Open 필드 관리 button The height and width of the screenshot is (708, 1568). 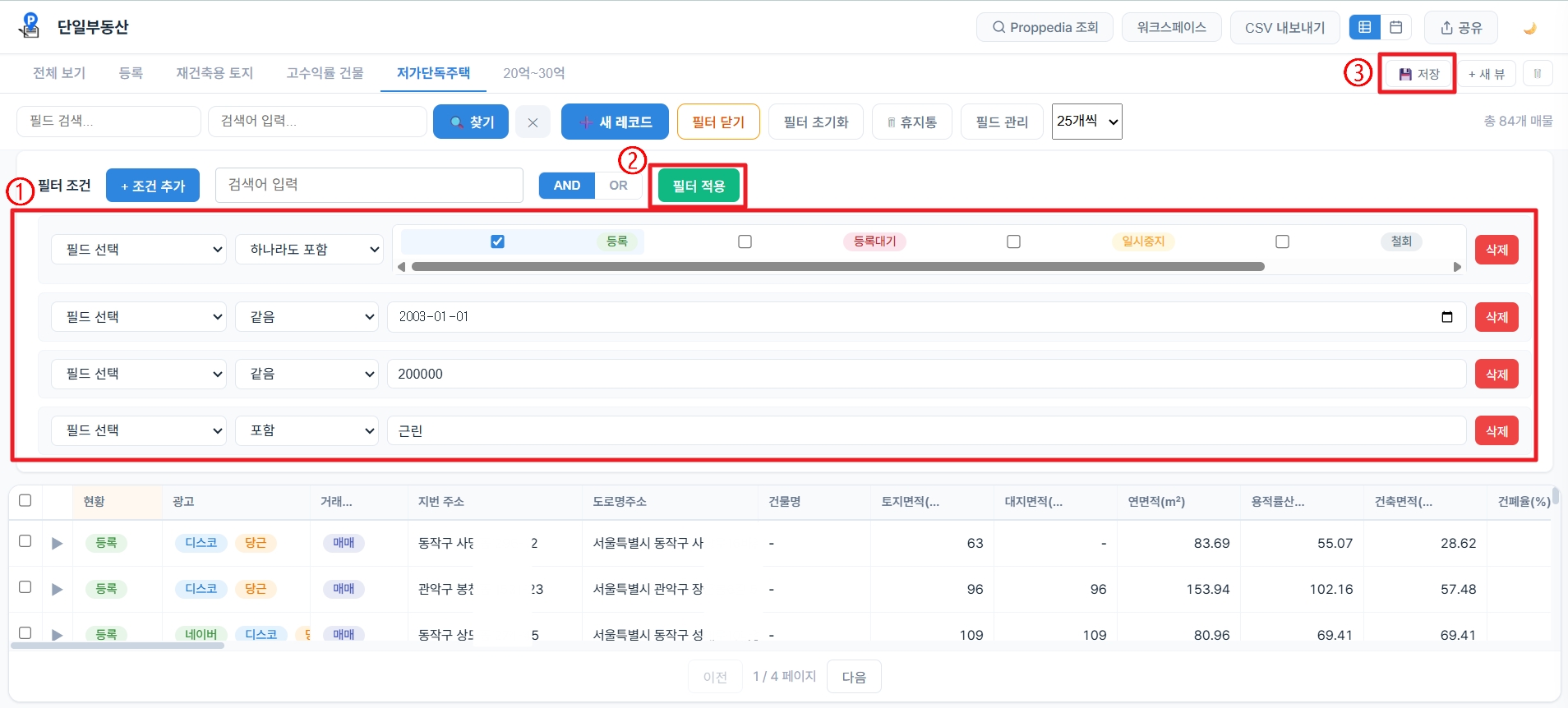1002,122
